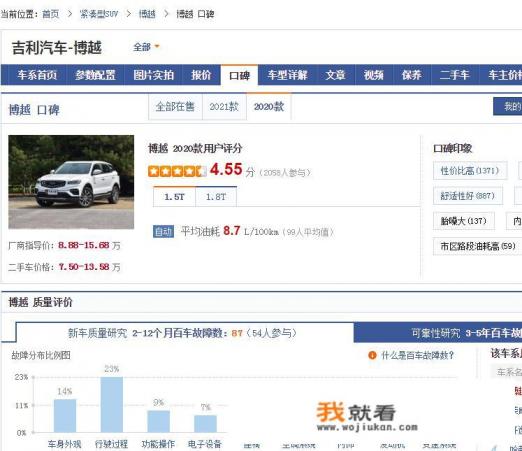Select the 1.5T engine tab
Screen dimensions: 522x451
174,197
